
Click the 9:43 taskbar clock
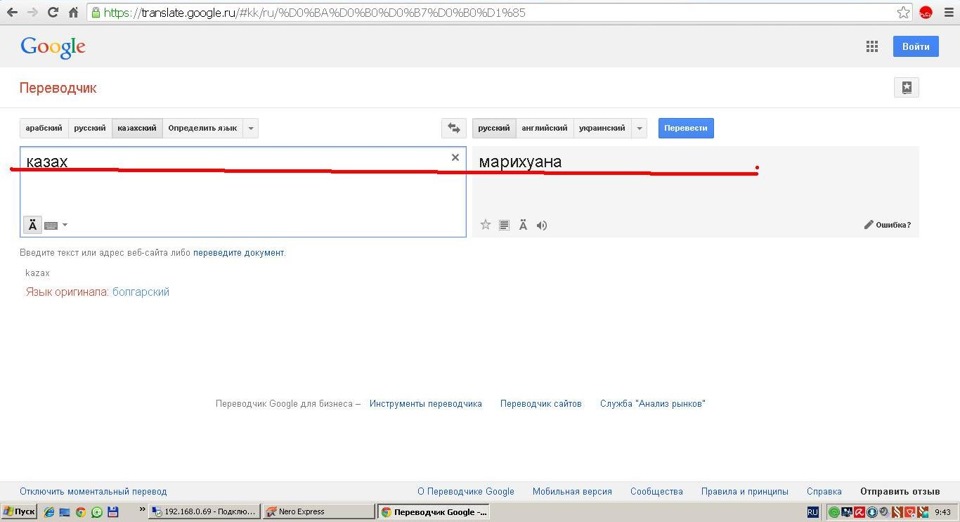943,512
